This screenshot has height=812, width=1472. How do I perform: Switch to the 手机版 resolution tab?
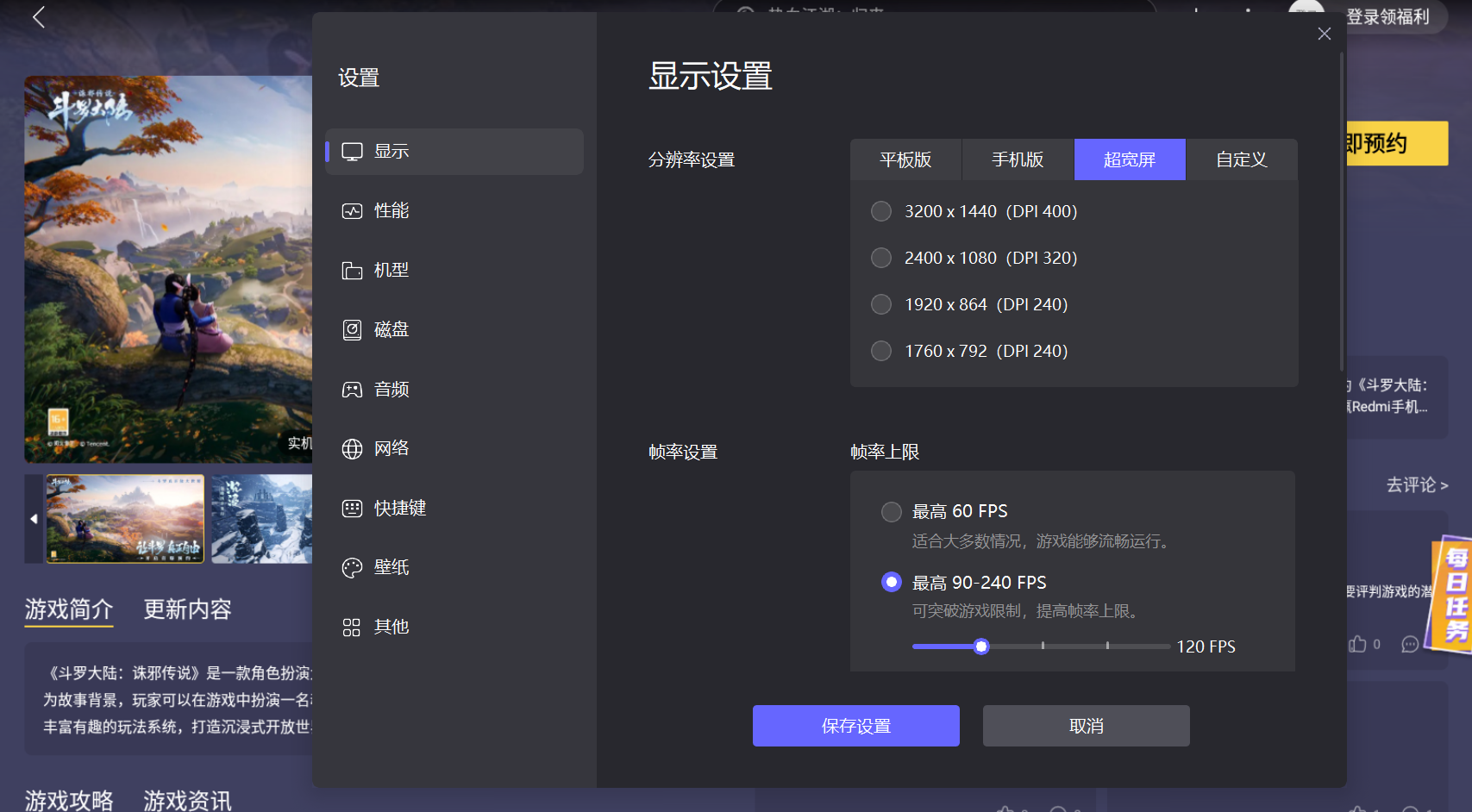[x=1018, y=159]
